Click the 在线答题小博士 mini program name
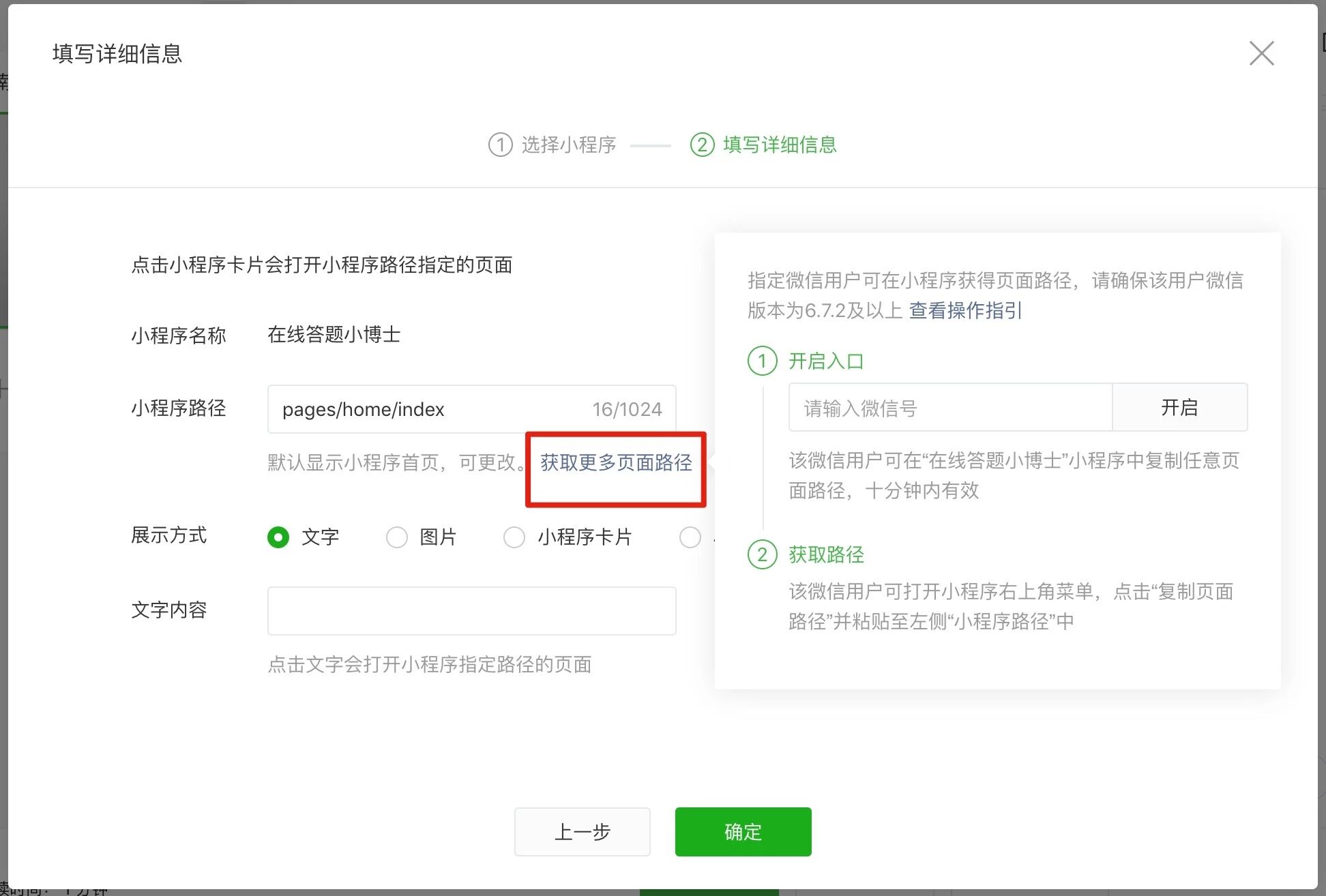The height and width of the screenshot is (896, 1326). (334, 335)
